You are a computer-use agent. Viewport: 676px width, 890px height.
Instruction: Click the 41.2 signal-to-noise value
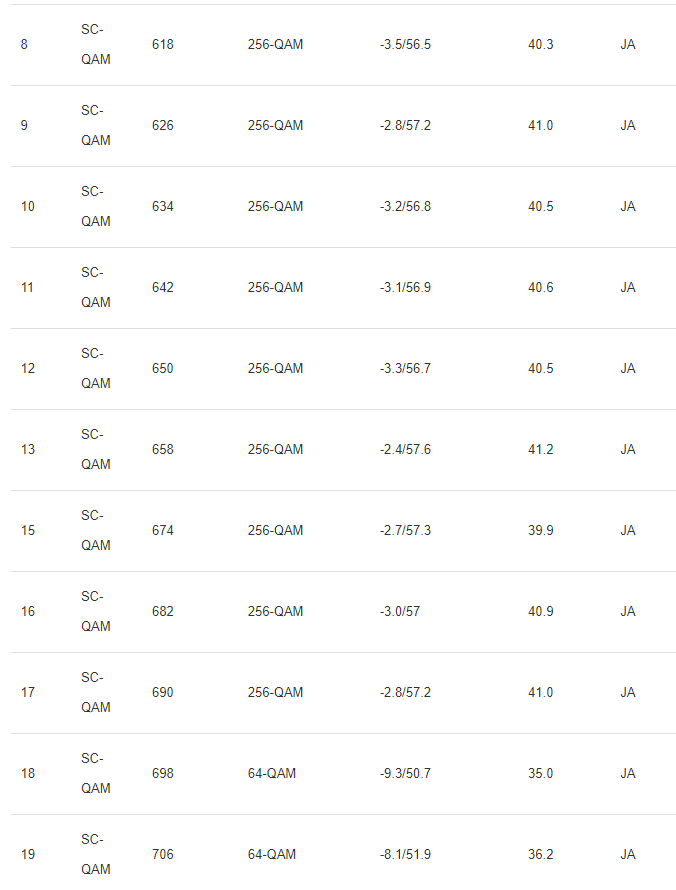point(540,450)
